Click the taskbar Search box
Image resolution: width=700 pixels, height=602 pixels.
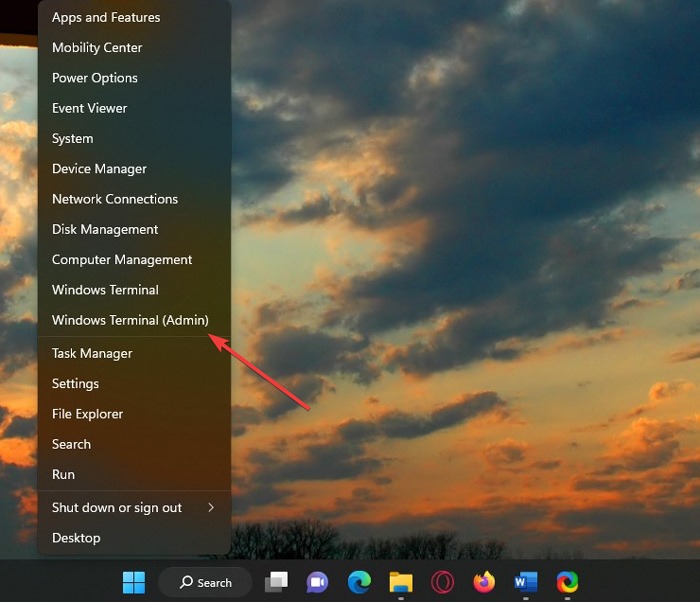coord(205,582)
